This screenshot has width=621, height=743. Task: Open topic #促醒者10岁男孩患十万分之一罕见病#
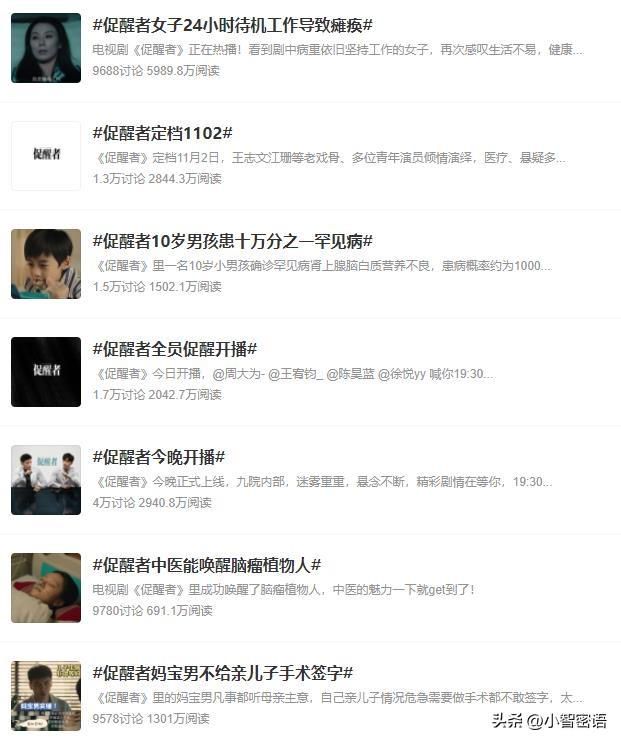point(233,241)
